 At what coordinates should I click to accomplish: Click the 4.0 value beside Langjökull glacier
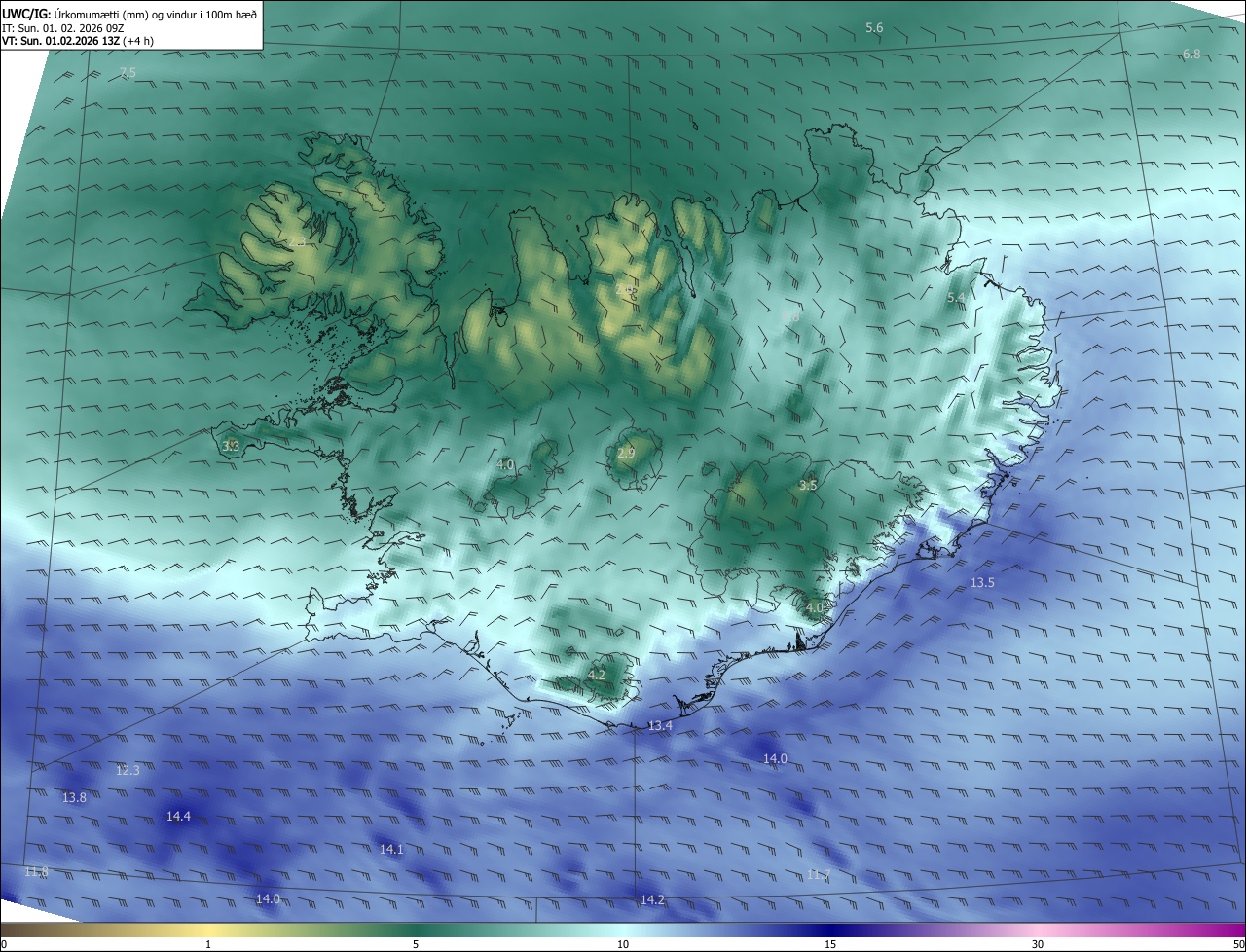pos(505,465)
